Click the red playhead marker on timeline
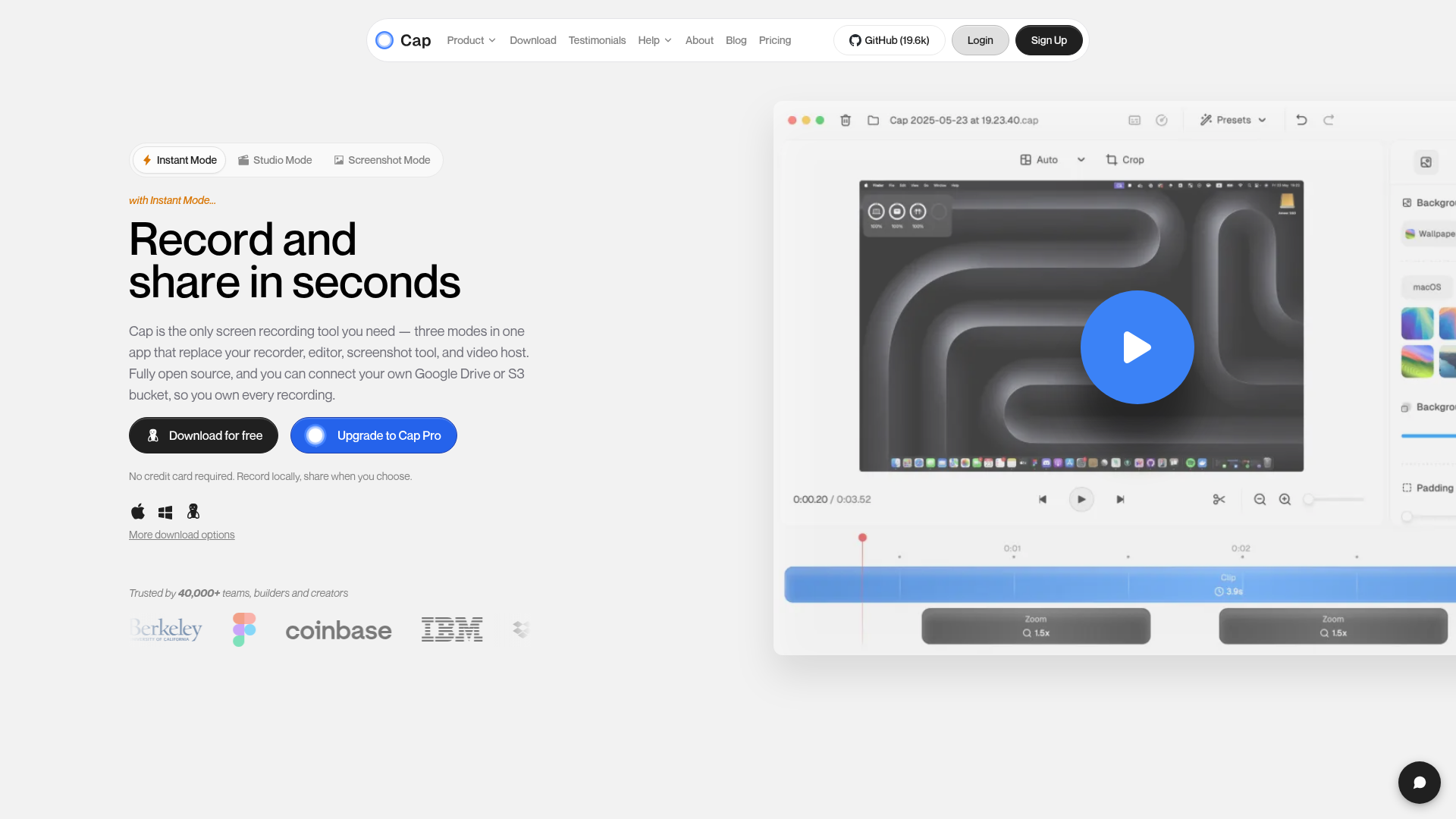This screenshot has width=1456, height=819. 862,538
